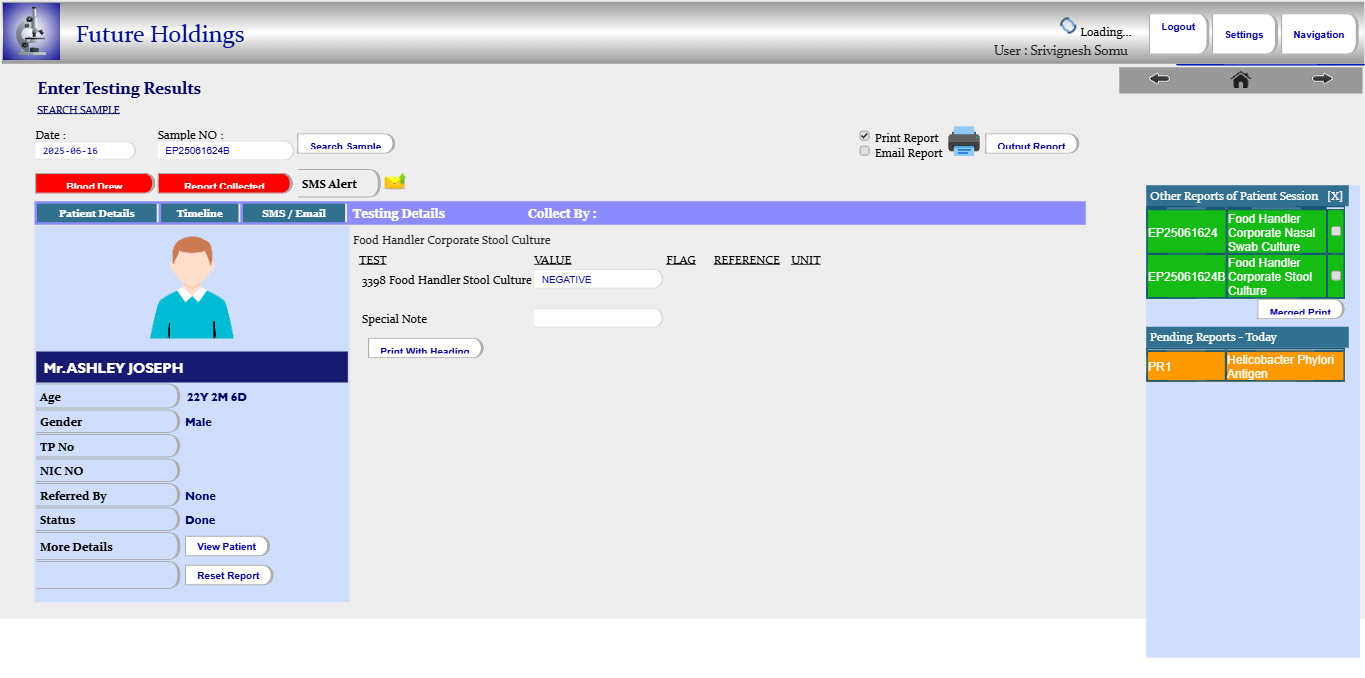Viewport: 1365px width, 678px height.
Task: Click the SEARCH SAMPLE link
Action: click(78, 110)
